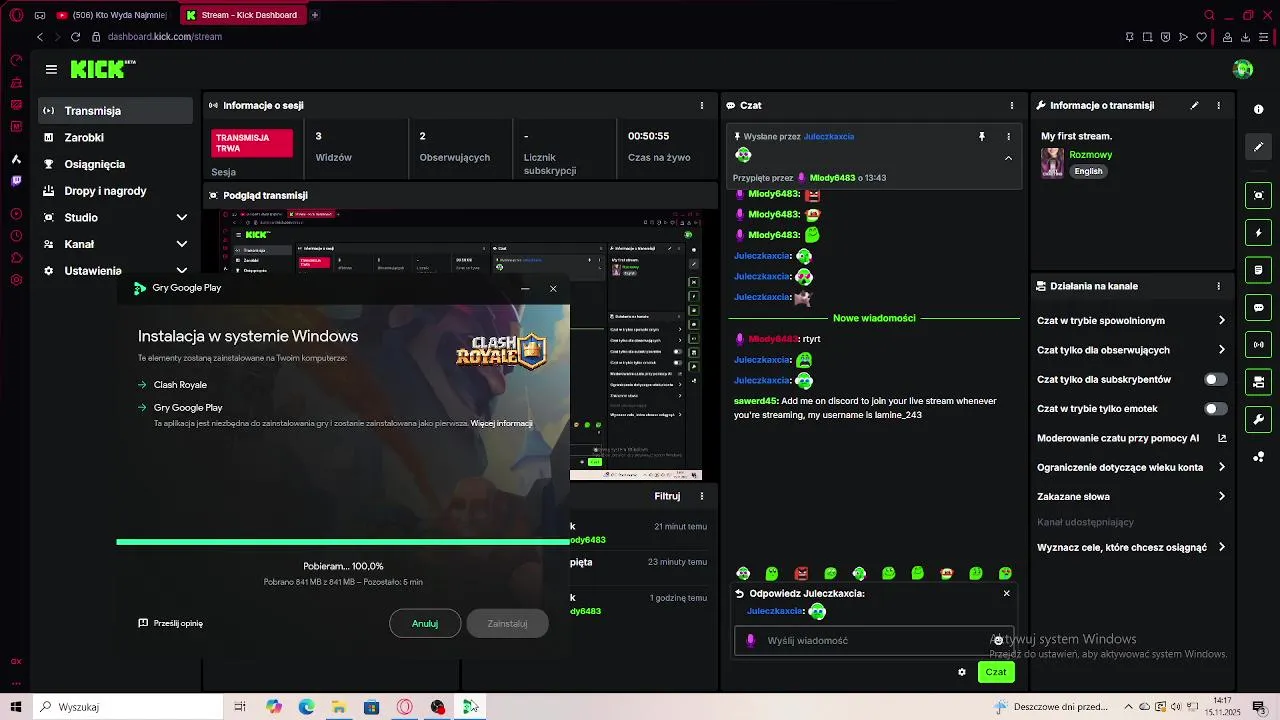Viewport: 1280px width, 720px height.
Task: Open Czat panel three-dot menu
Action: click(1012, 105)
